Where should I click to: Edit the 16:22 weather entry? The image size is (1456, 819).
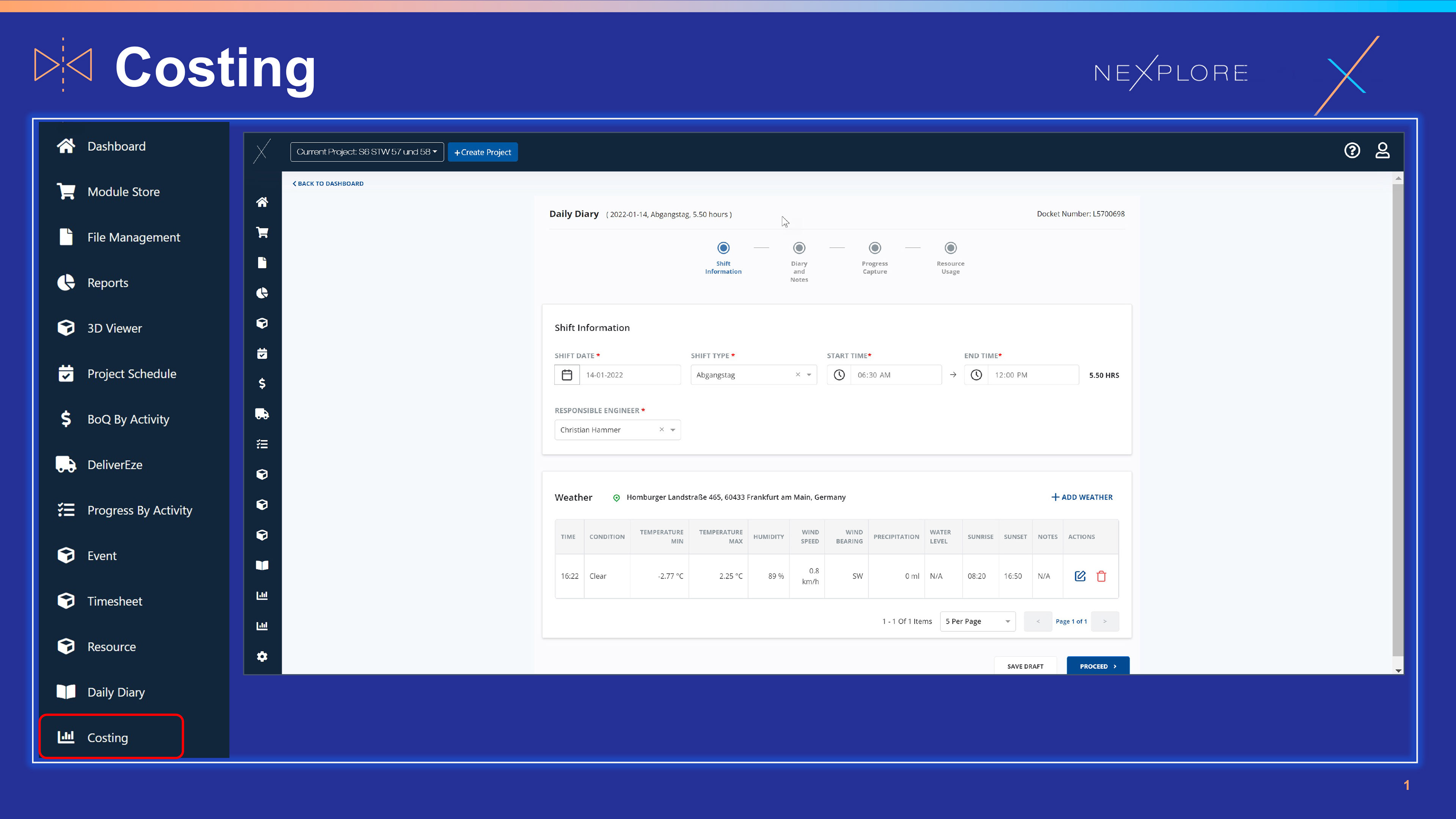(1079, 576)
